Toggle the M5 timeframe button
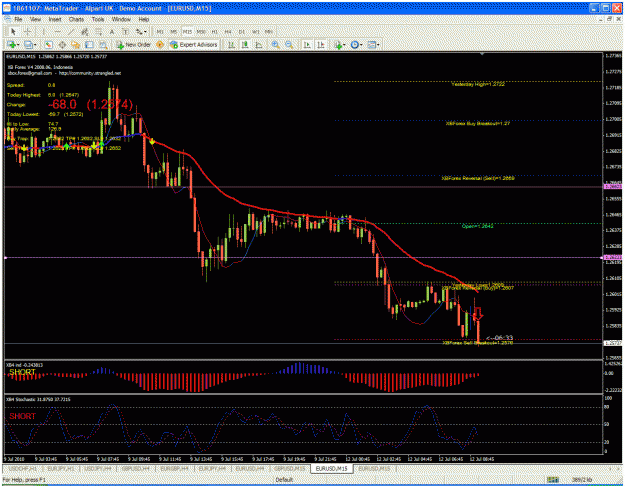 point(174,31)
